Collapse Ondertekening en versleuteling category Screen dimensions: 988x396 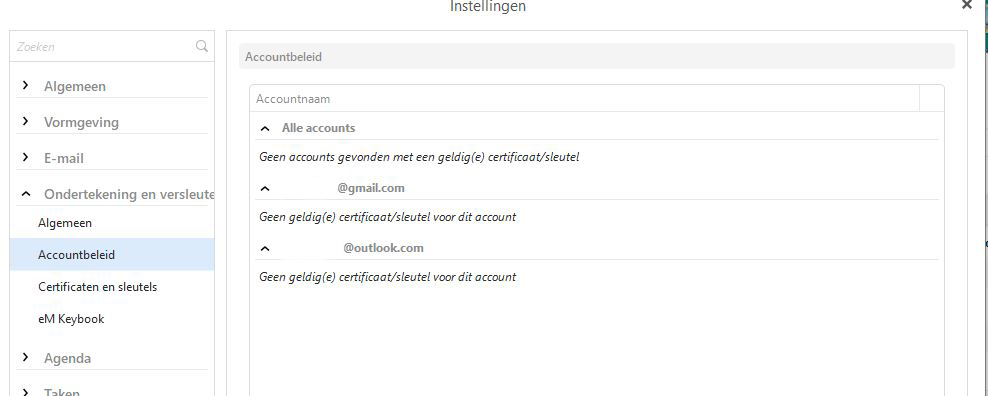[25, 194]
